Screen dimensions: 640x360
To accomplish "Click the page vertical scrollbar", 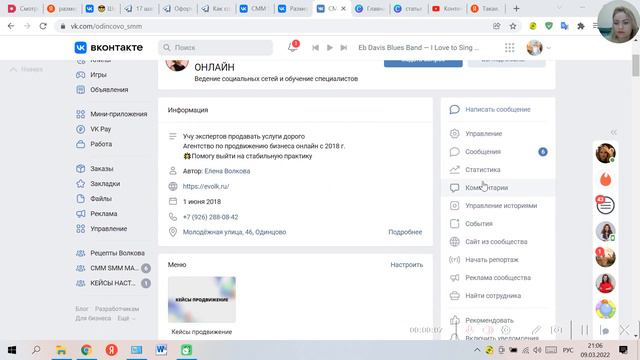I will pos(636,65).
